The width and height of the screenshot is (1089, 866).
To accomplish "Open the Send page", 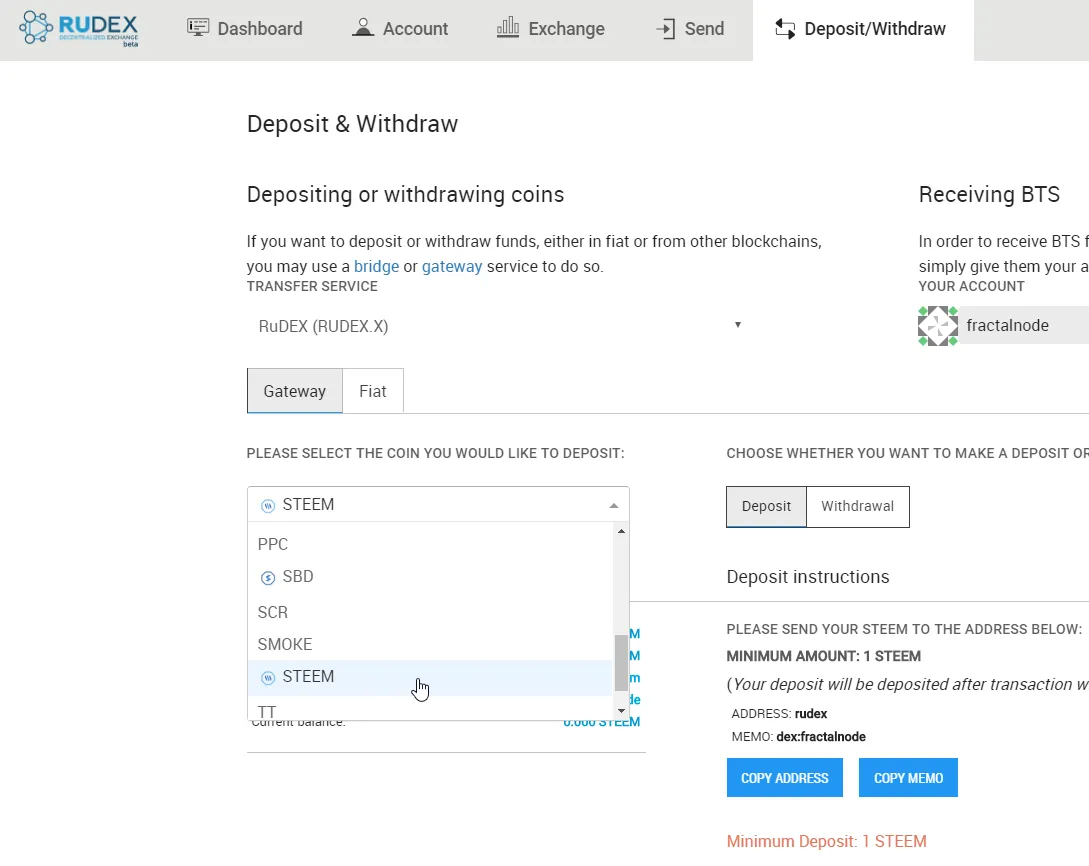I will [690, 28].
